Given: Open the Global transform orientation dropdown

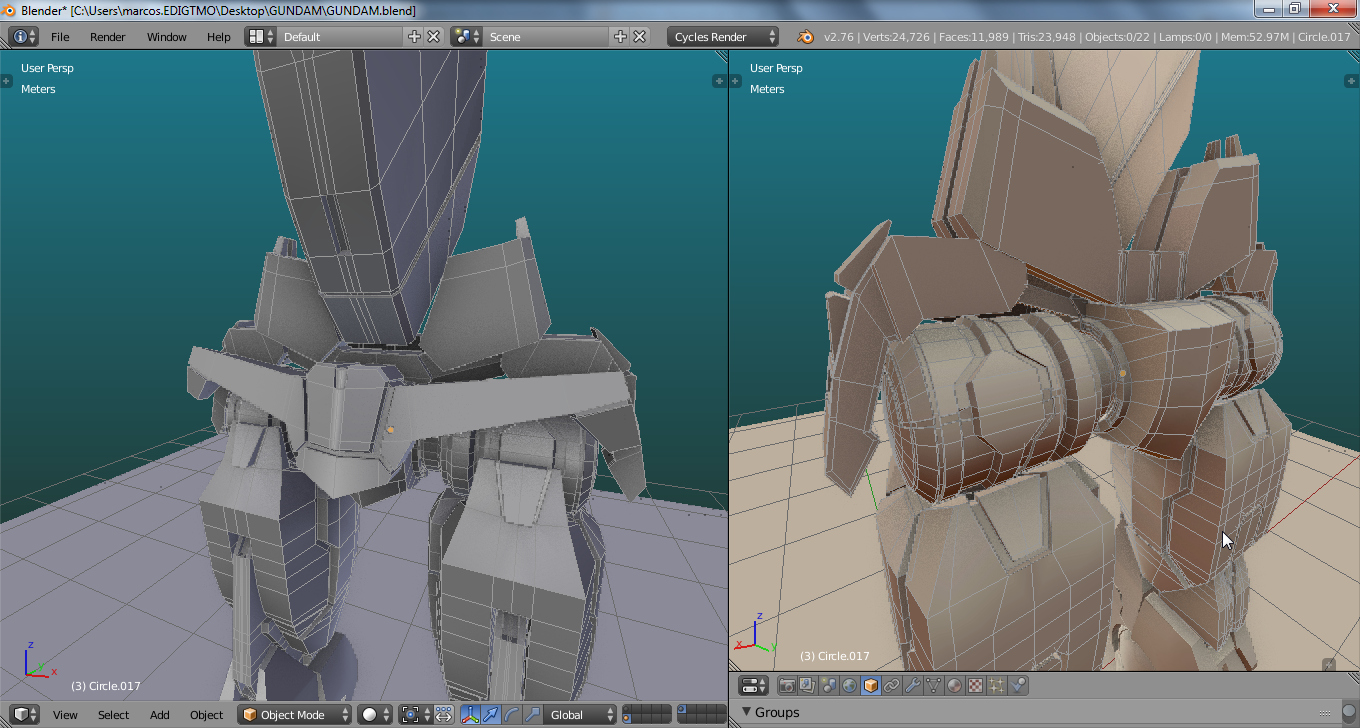Looking at the screenshot, I should coord(580,715).
